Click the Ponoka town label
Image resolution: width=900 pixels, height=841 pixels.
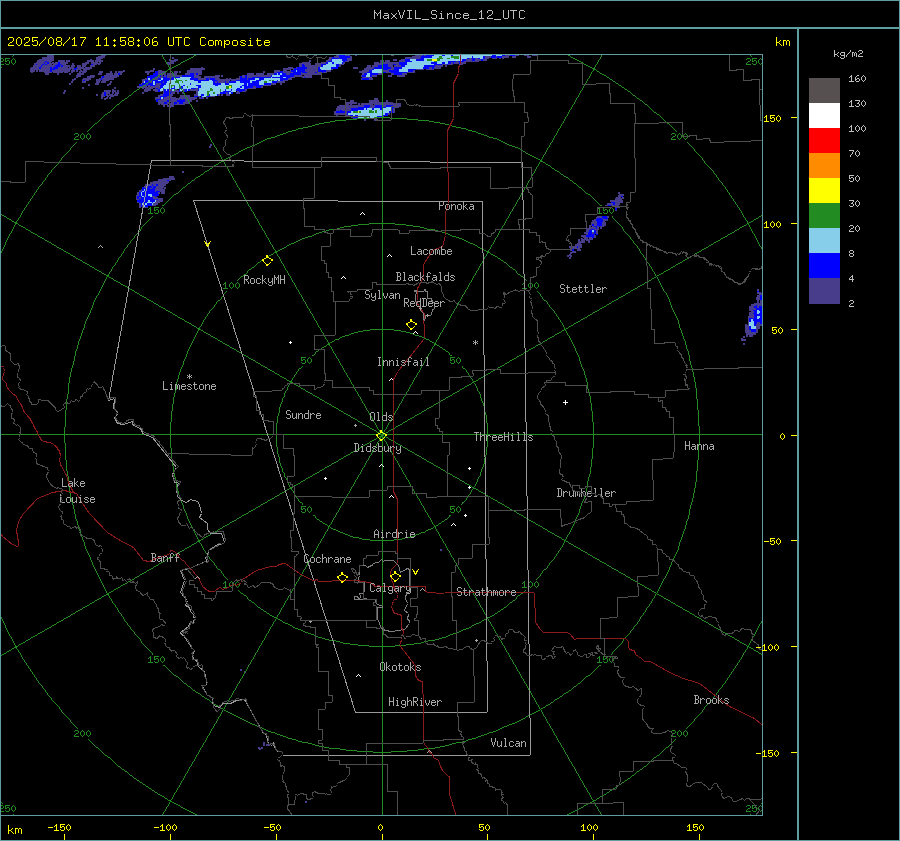coord(456,206)
